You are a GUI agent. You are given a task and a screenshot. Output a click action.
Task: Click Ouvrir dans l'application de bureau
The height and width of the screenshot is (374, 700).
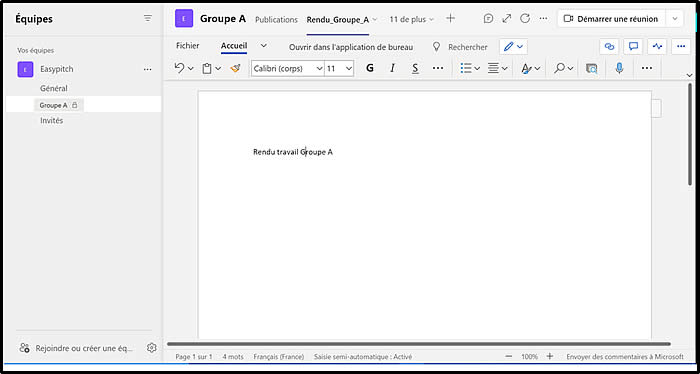click(x=351, y=47)
